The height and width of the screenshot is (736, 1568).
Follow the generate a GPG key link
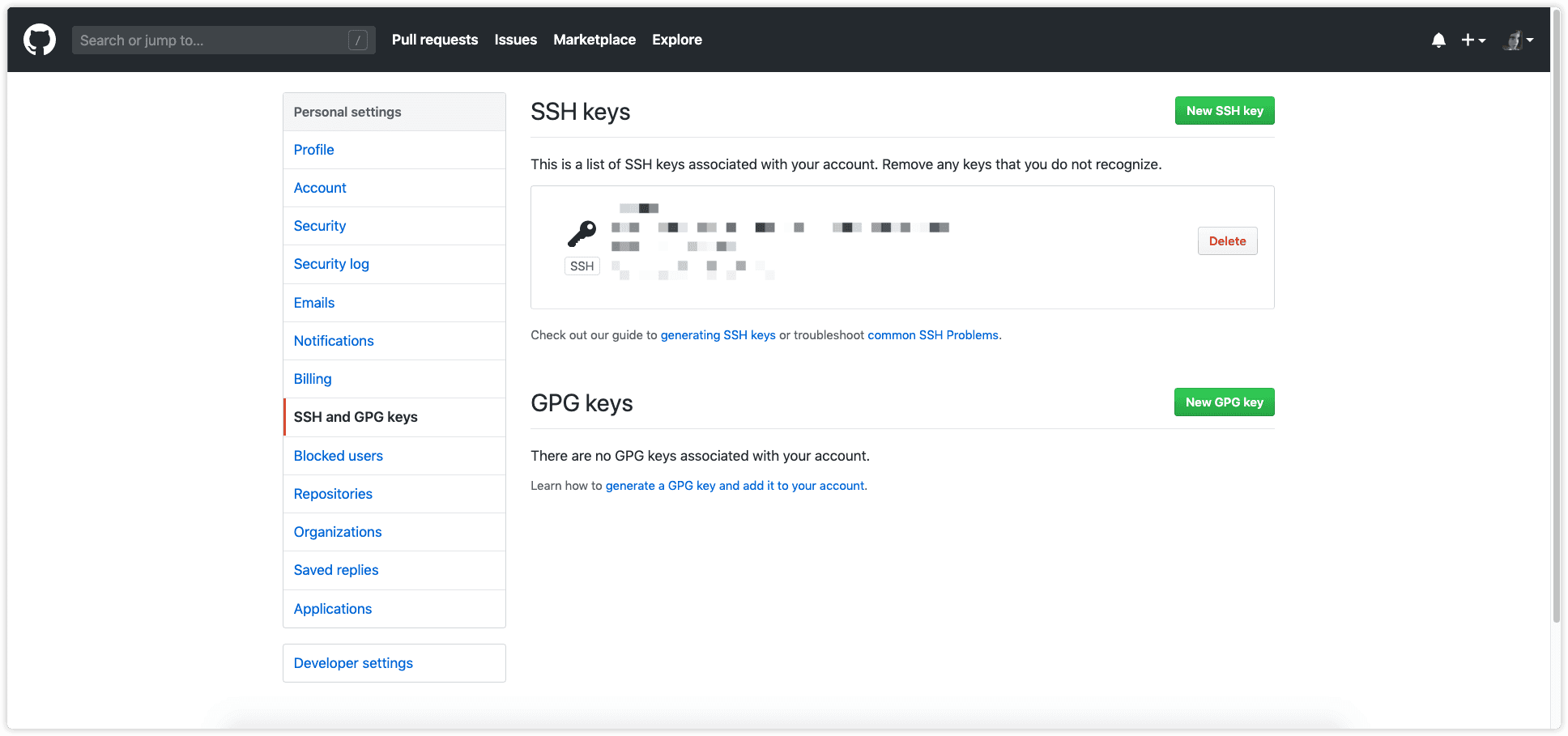click(x=735, y=486)
